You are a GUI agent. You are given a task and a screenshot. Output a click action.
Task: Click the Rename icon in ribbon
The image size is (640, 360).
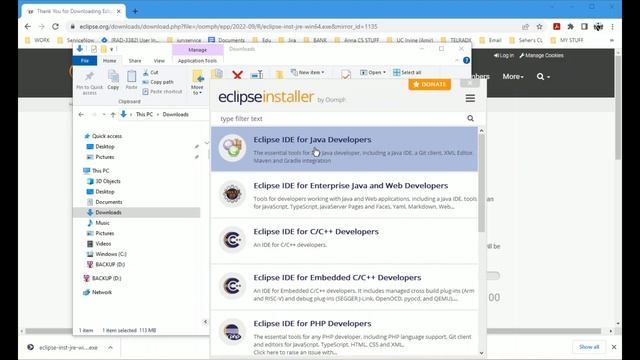pyautogui.click(x=257, y=74)
